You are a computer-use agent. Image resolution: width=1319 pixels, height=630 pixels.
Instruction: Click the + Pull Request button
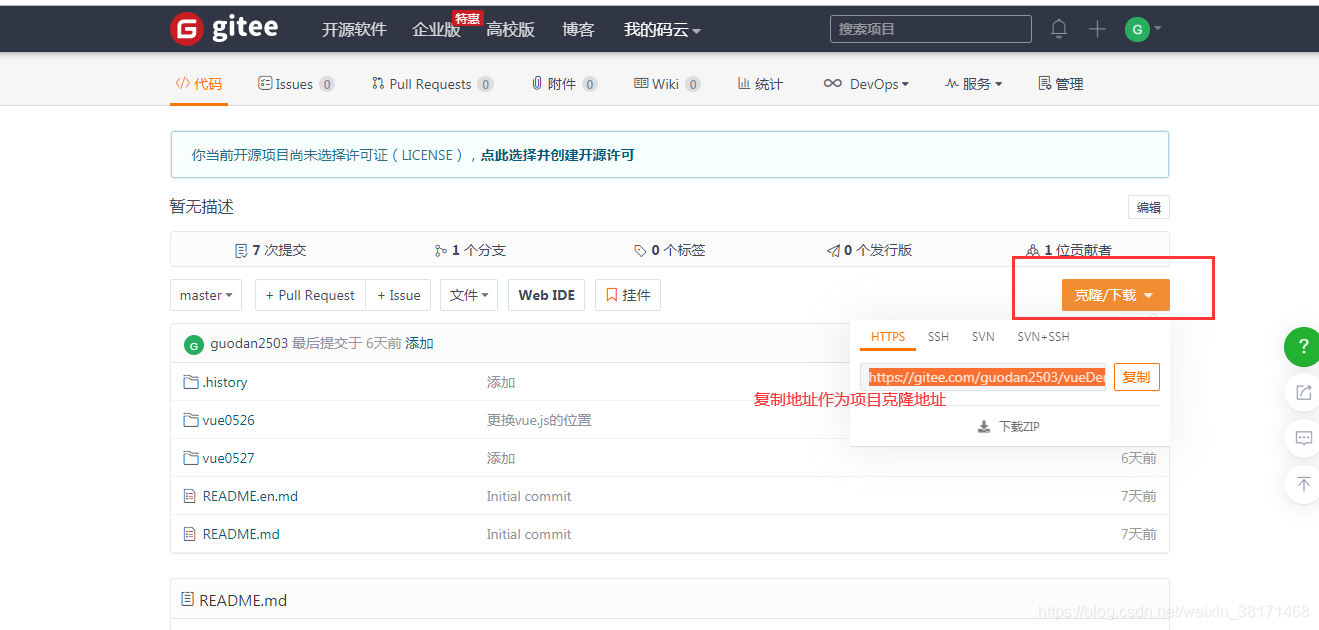(310, 295)
